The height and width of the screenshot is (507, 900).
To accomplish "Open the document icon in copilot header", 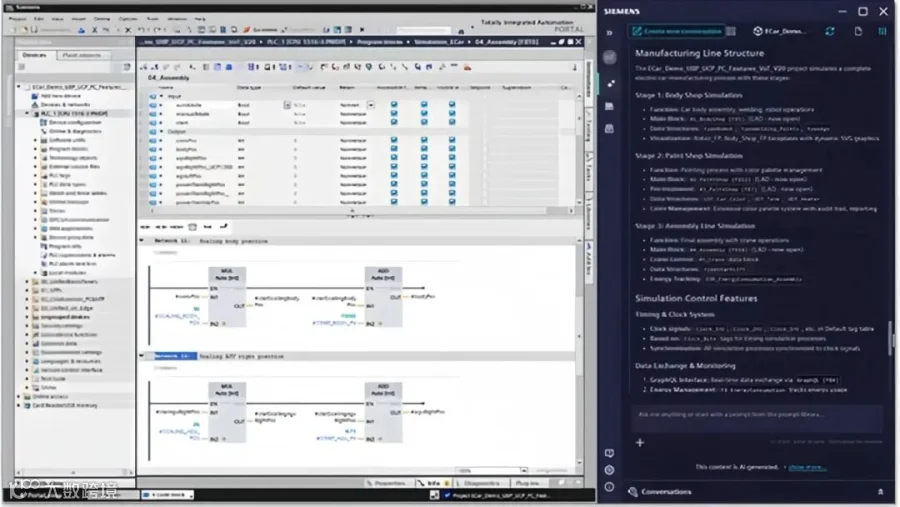I will point(858,31).
